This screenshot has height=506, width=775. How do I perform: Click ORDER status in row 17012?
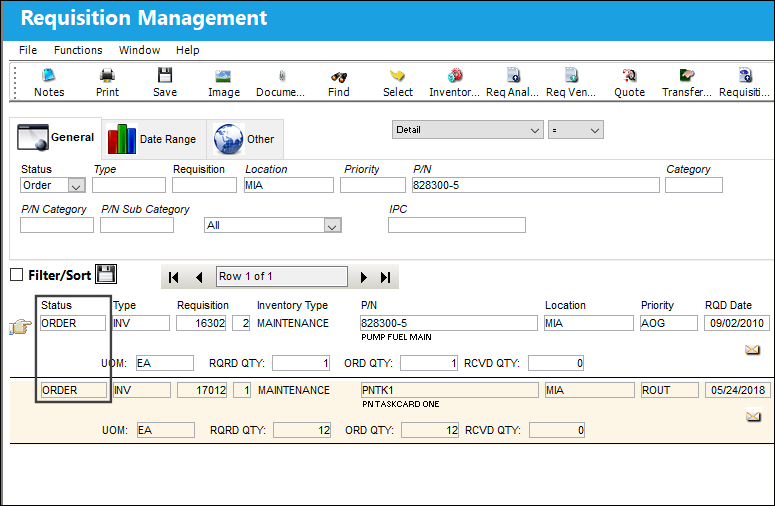(x=74, y=390)
